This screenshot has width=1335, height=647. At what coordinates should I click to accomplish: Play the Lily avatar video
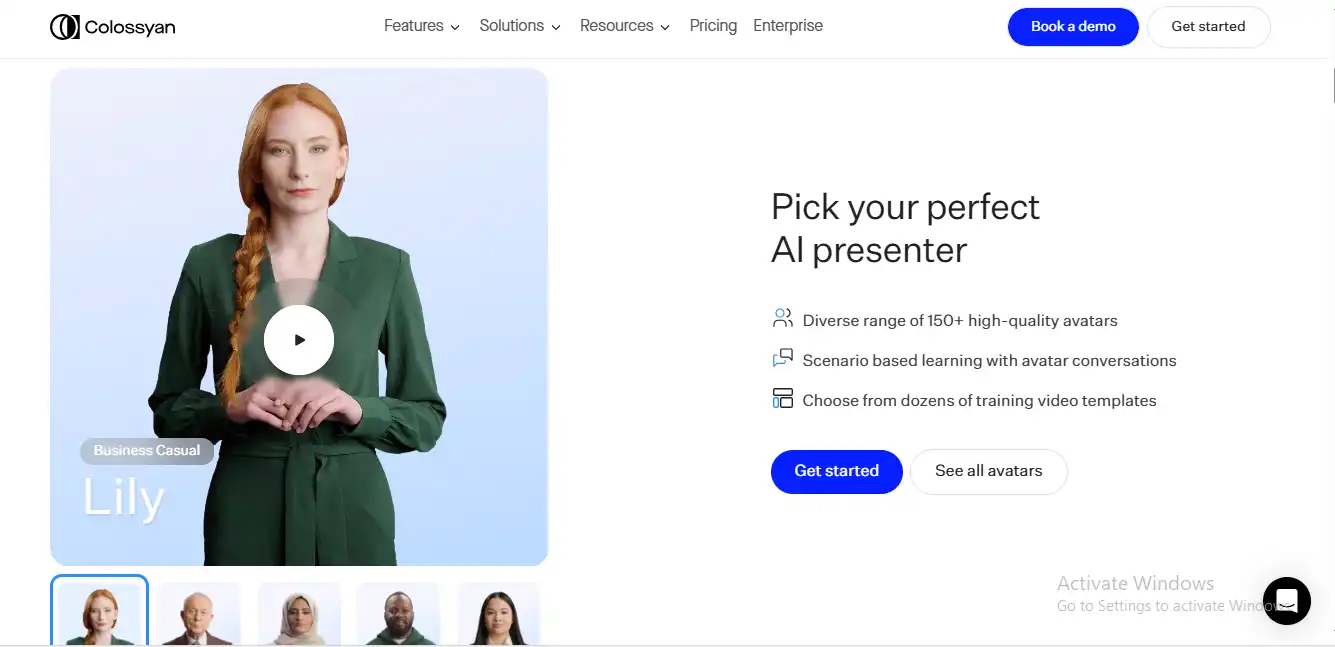[299, 340]
